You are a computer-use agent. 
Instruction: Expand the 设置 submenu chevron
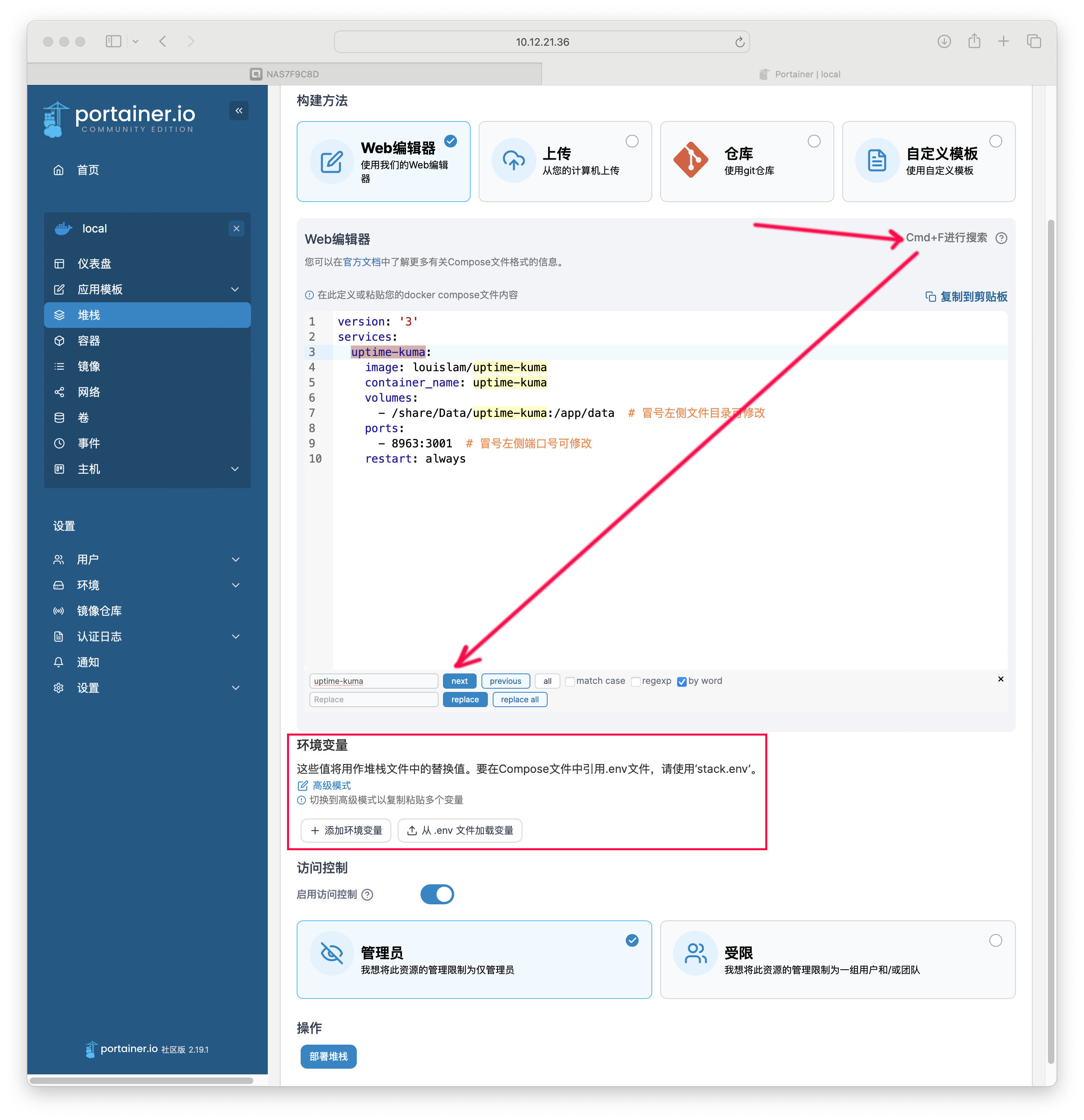235,688
